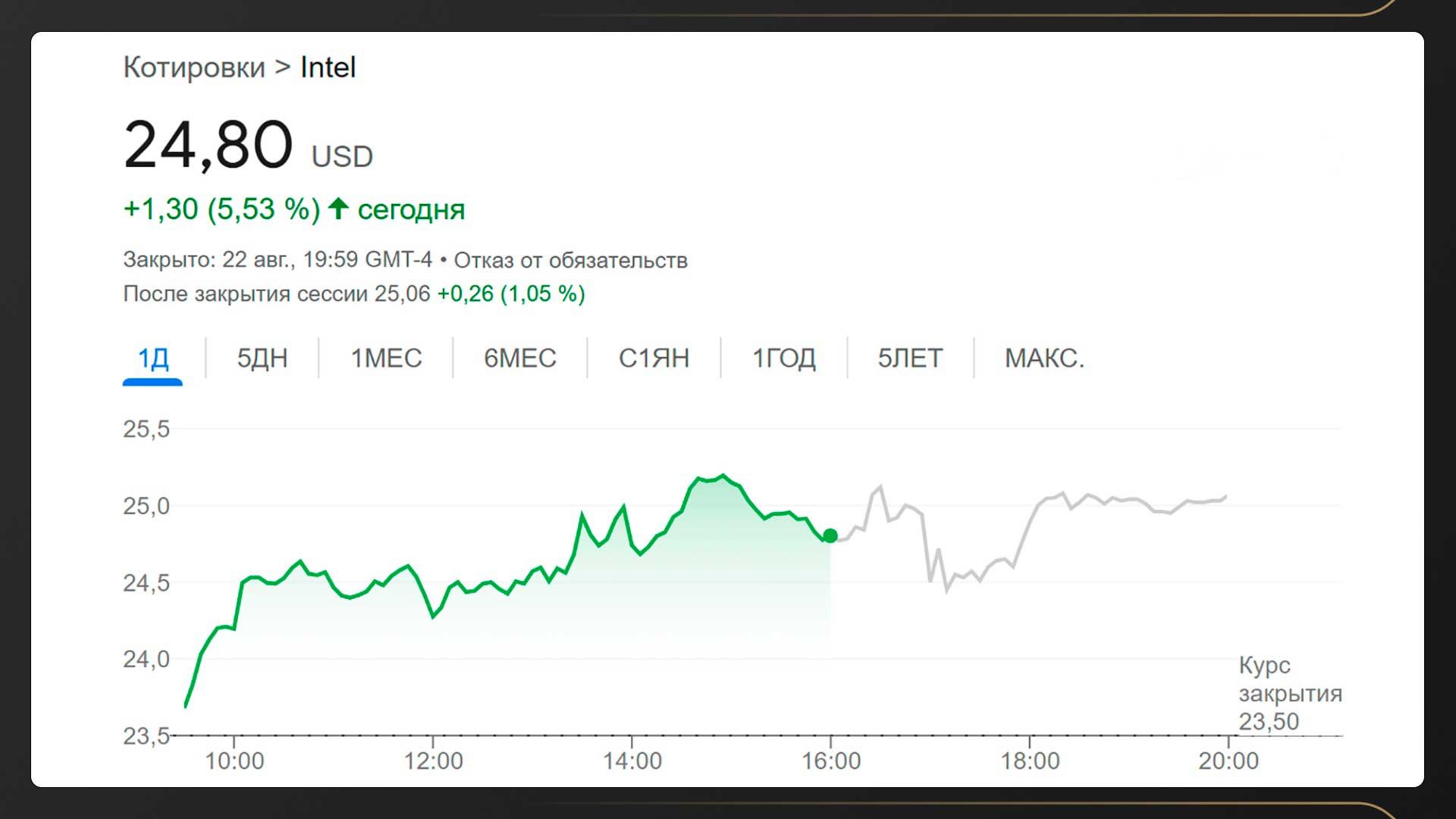The image size is (1456, 819).
Task: Click the 25,5 price axis label
Action: 146,429
